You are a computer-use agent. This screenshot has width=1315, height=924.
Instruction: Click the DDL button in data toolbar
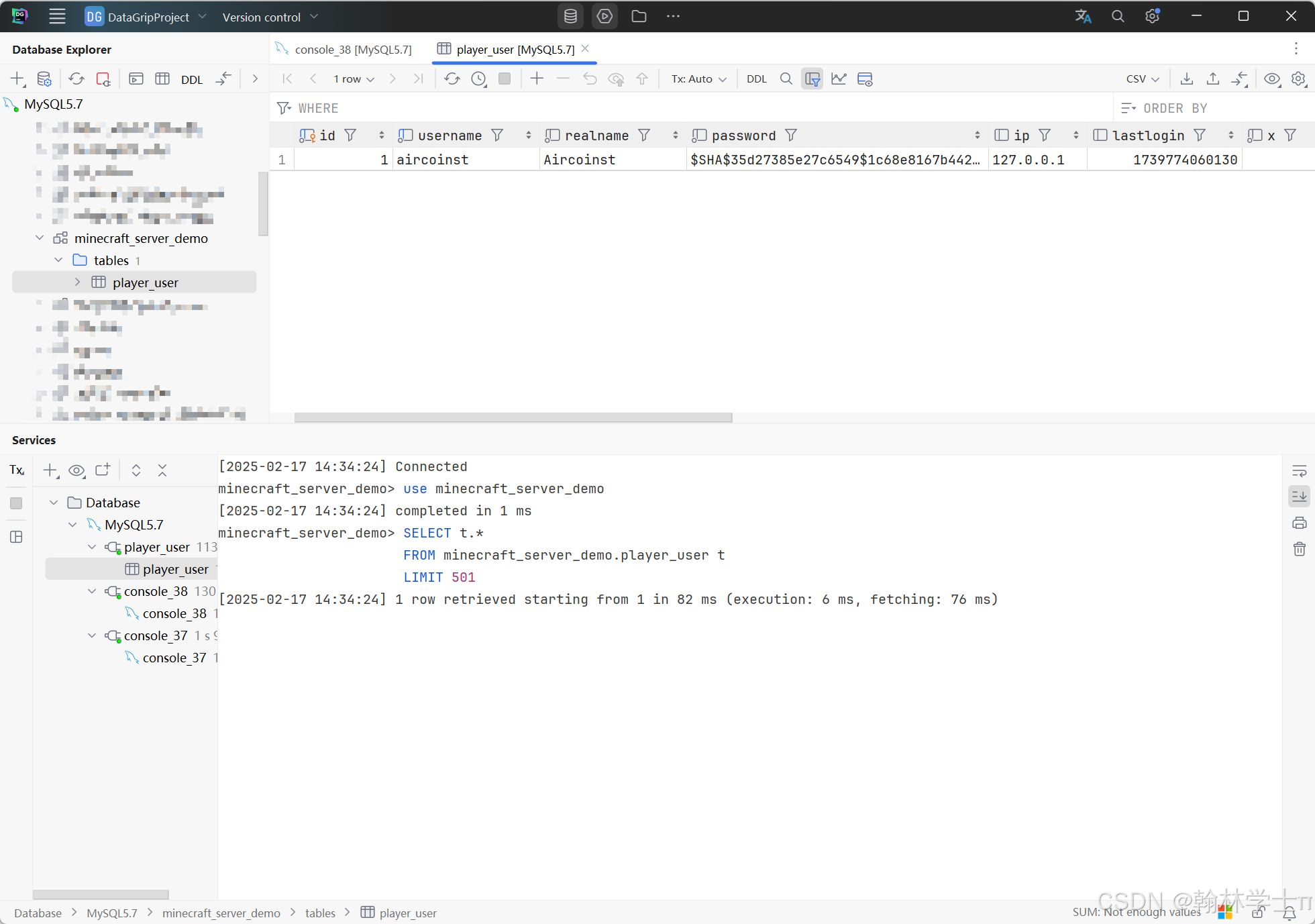(756, 79)
